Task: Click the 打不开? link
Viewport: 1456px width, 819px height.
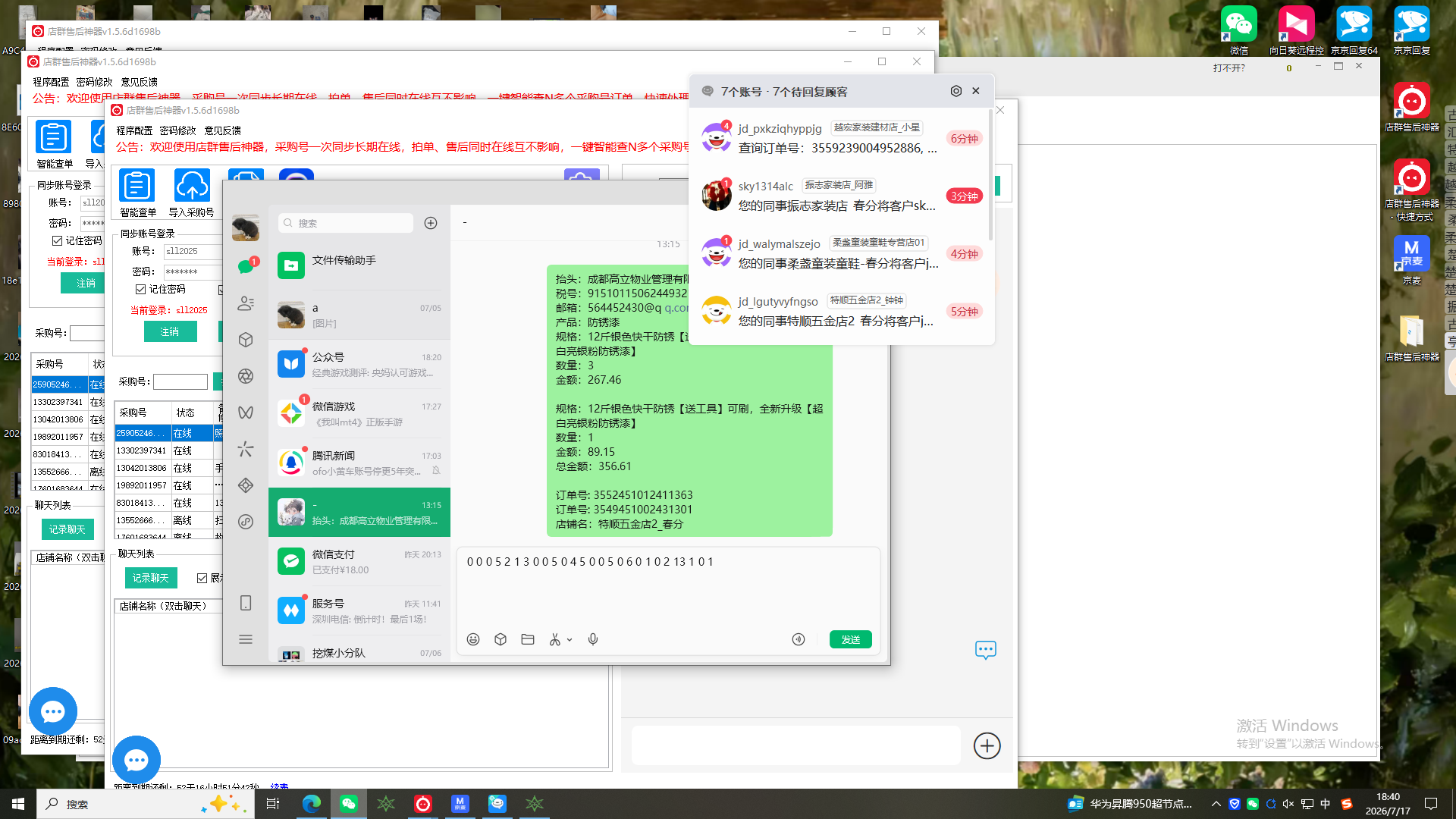Action: coord(1228,67)
